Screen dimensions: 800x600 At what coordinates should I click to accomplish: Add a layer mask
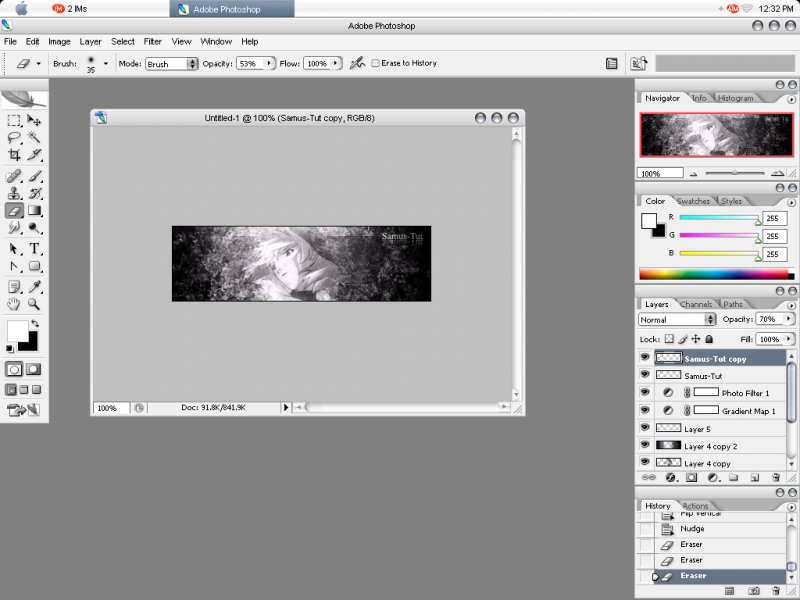(x=691, y=478)
